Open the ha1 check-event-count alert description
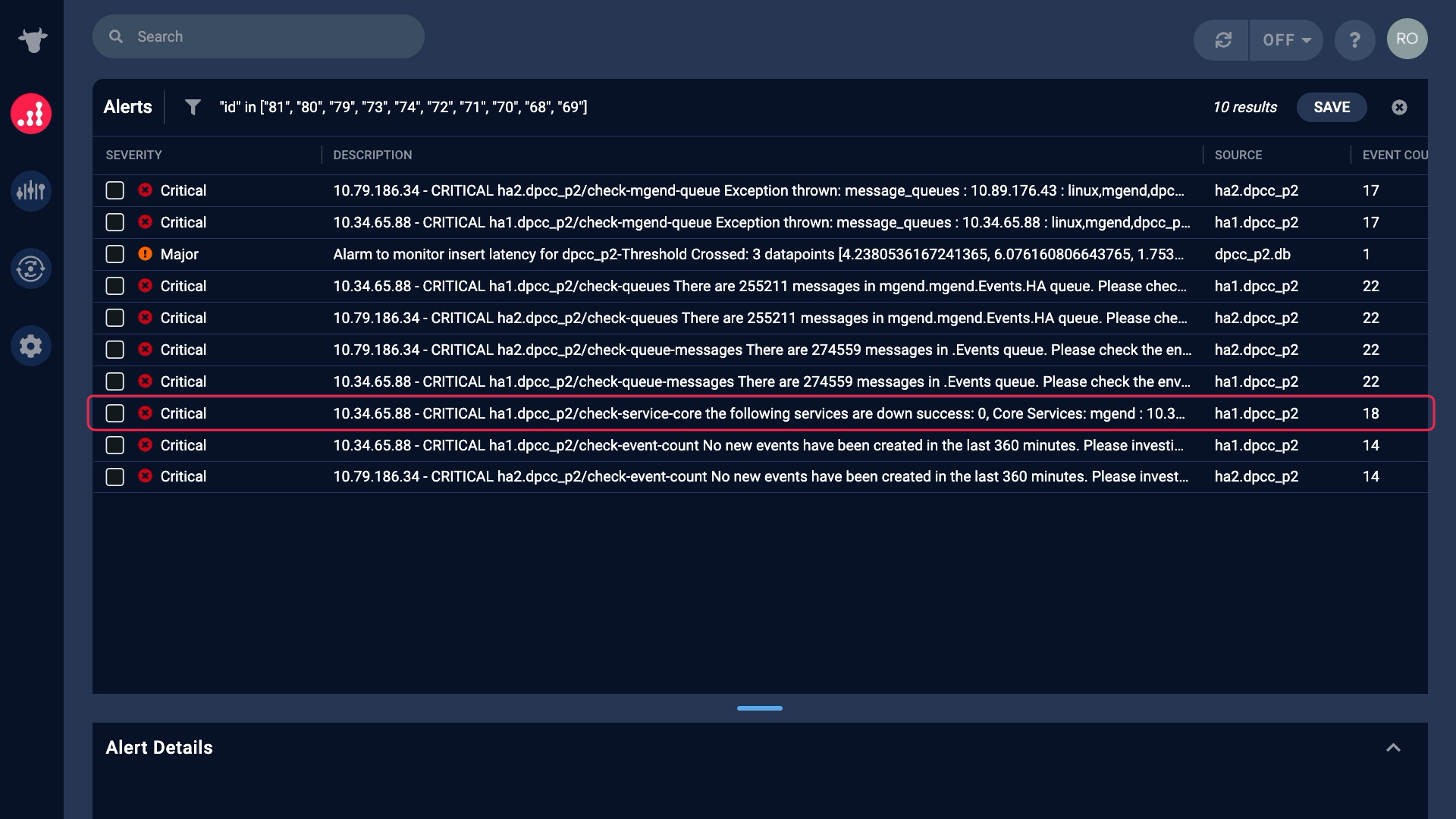Viewport: 1456px width, 819px height. click(758, 445)
